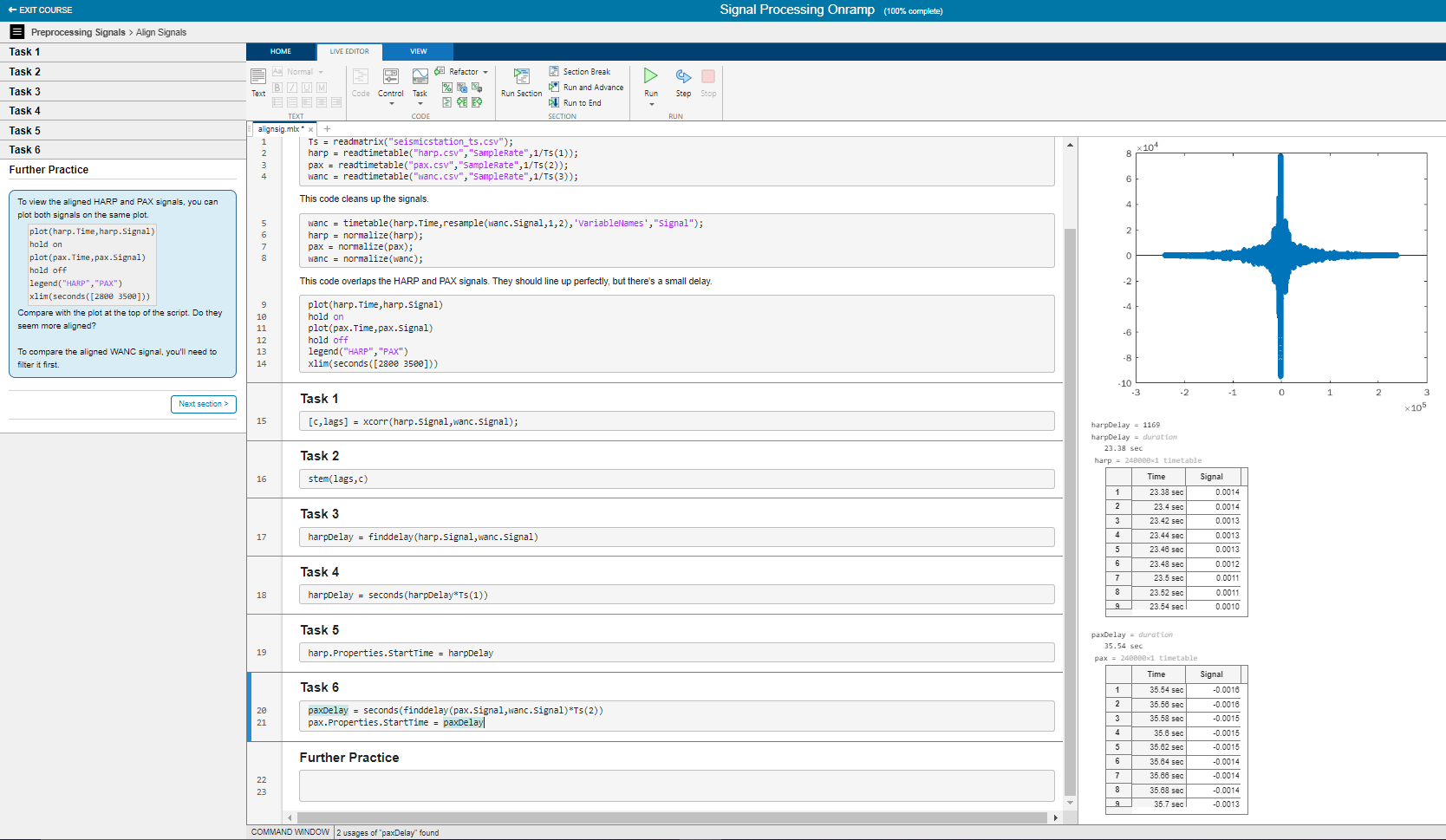
Task: Expand the Control dropdown
Action: pos(391,103)
